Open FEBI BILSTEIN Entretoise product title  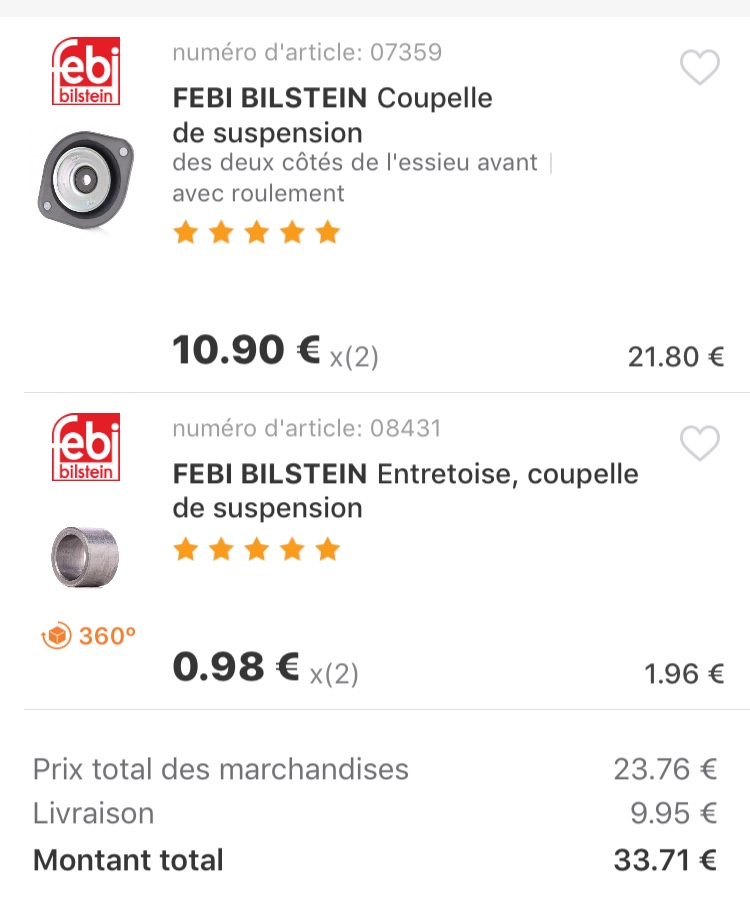[x=405, y=490]
